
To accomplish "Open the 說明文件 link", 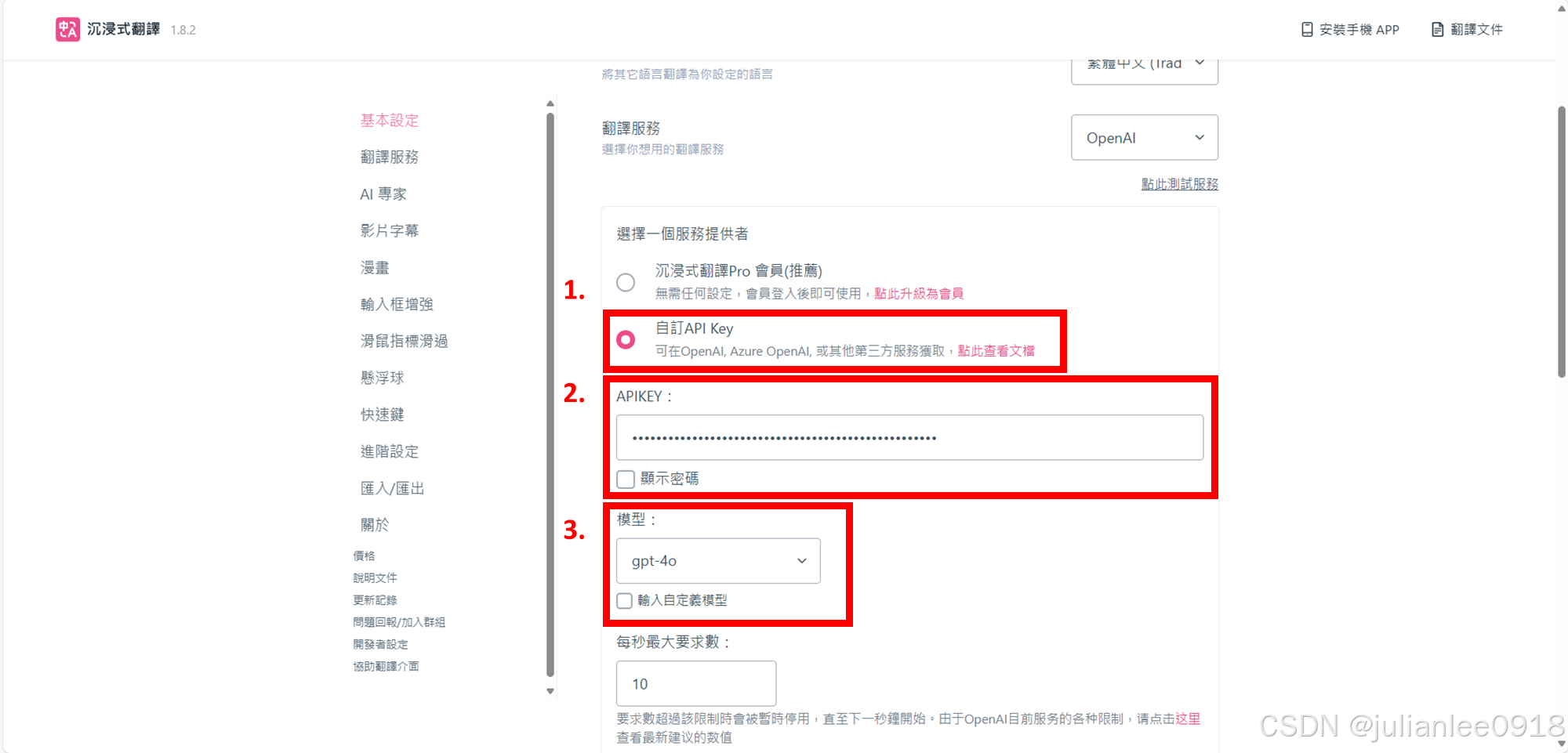I will point(375,577).
